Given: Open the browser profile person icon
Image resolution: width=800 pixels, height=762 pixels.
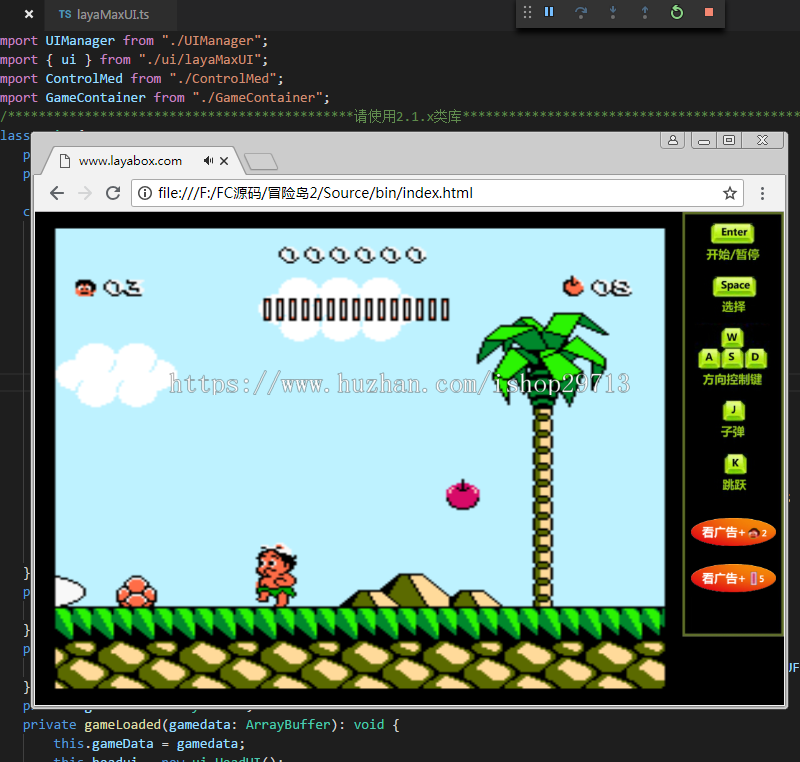Looking at the screenshot, I should pos(672,140).
